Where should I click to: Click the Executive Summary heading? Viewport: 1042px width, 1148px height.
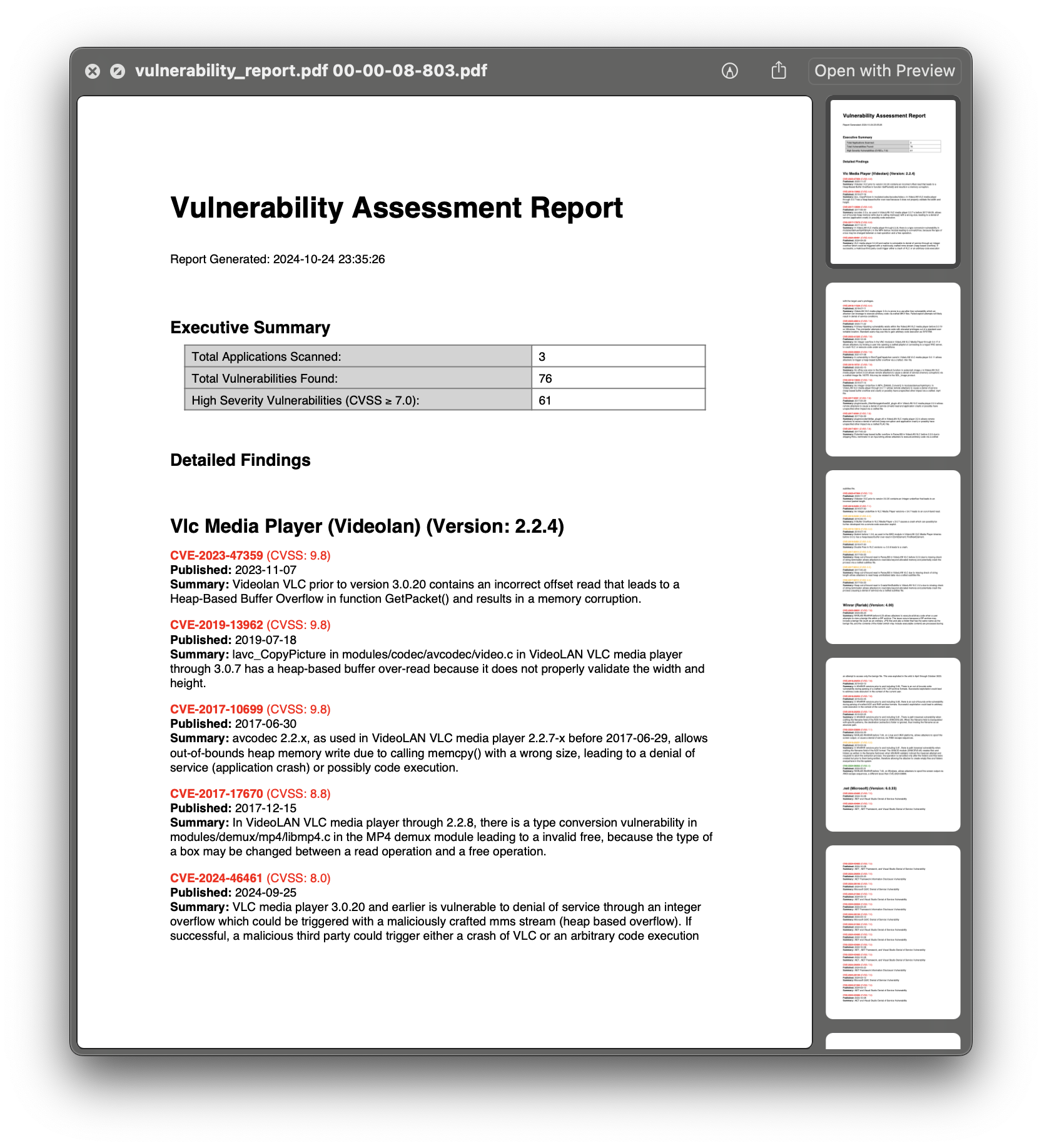[250, 328]
